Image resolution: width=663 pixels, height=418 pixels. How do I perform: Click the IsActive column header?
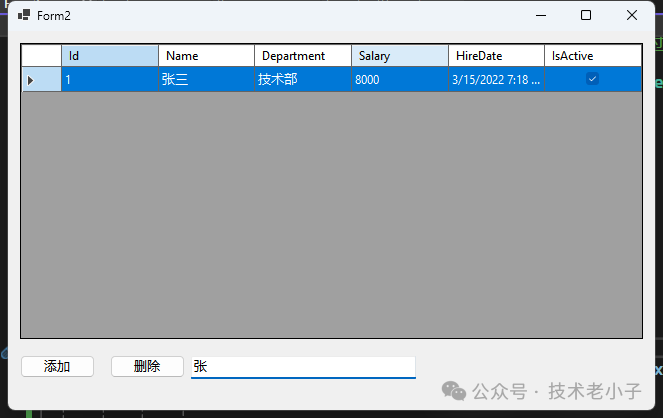592,56
